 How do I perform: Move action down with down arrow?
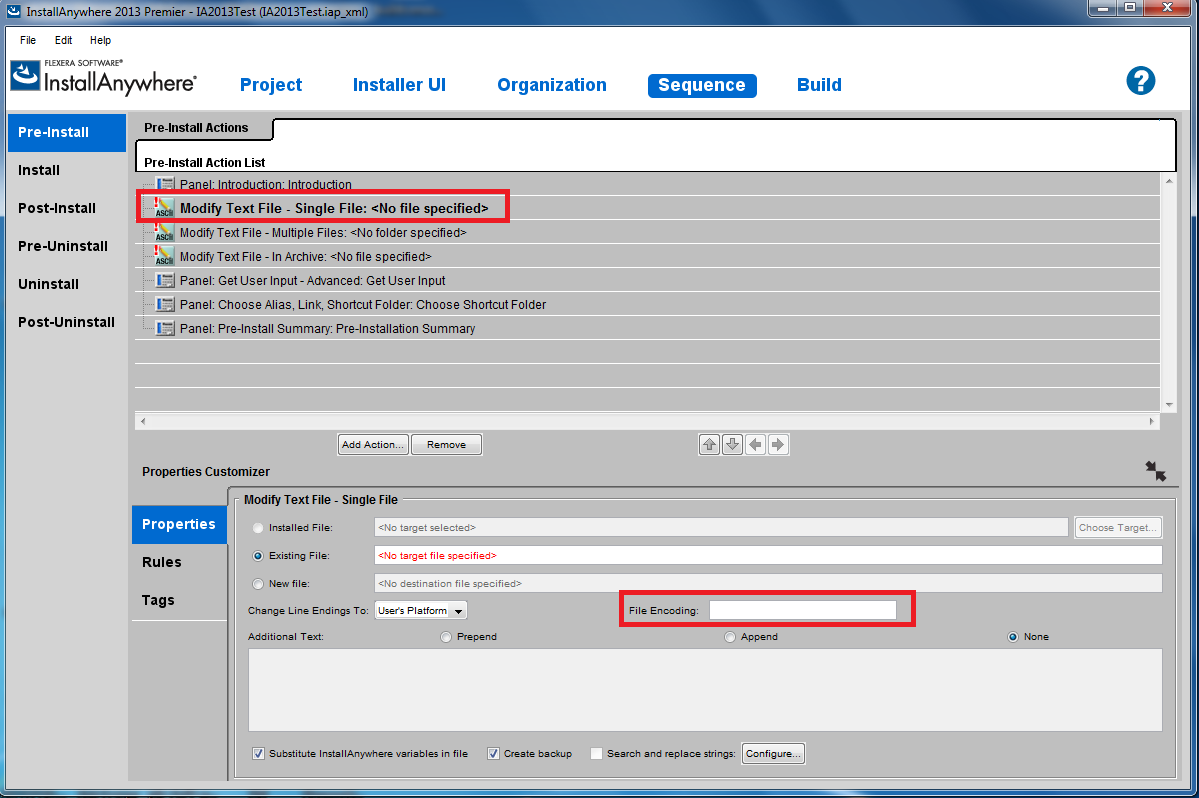click(x=732, y=445)
